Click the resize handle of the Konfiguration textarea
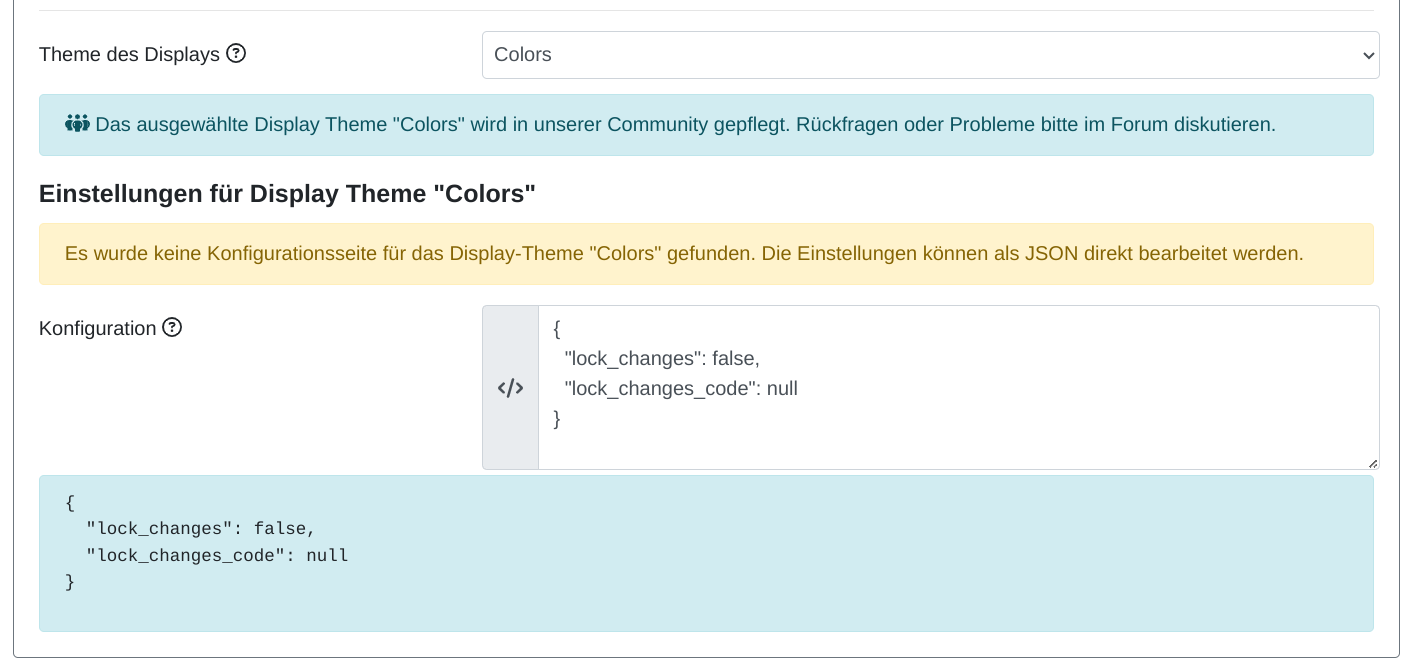This screenshot has width=1411, height=668. (1372, 463)
